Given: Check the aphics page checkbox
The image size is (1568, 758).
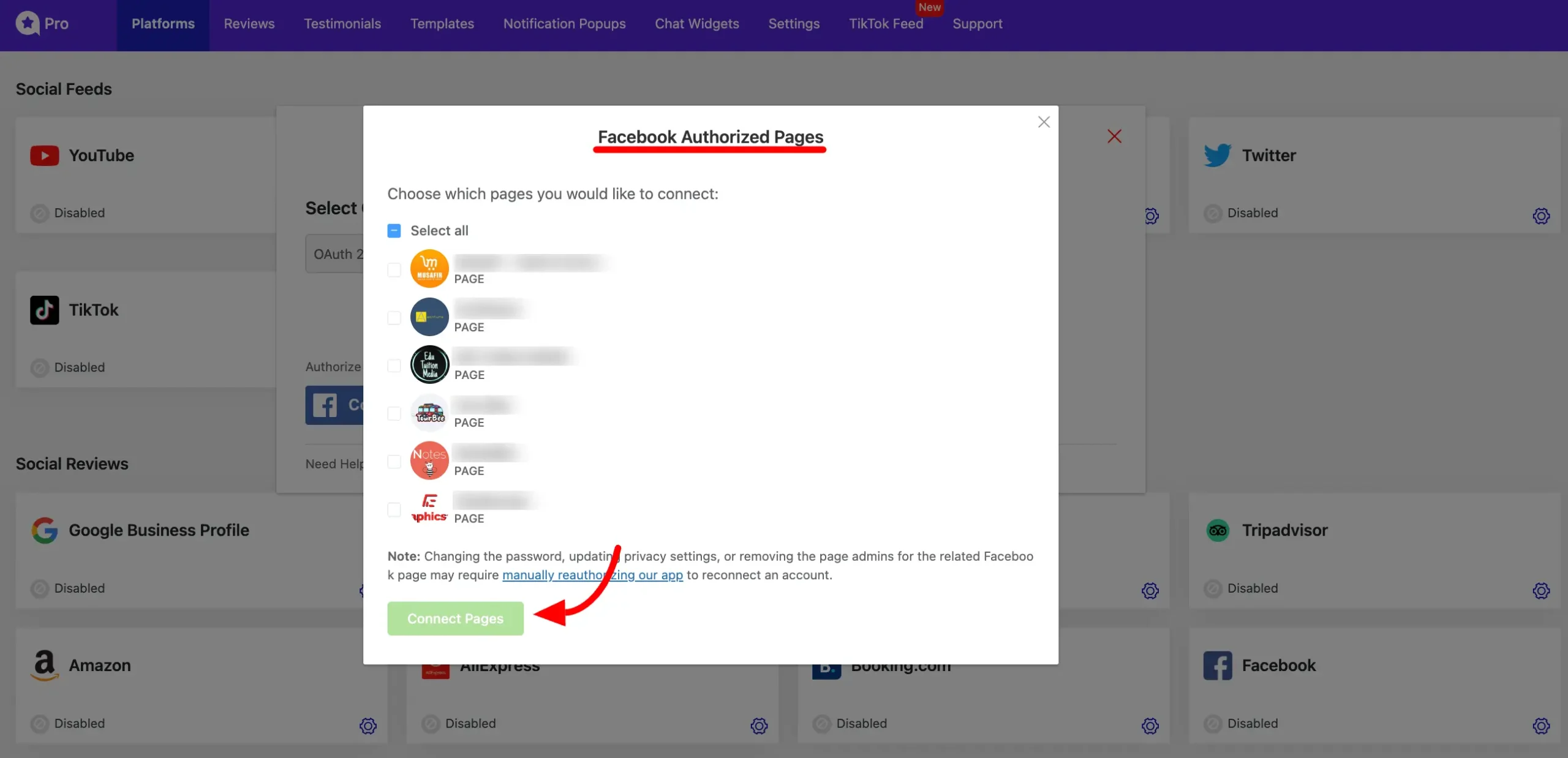Looking at the screenshot, I should pyautogui.click(x=394, y=509).
